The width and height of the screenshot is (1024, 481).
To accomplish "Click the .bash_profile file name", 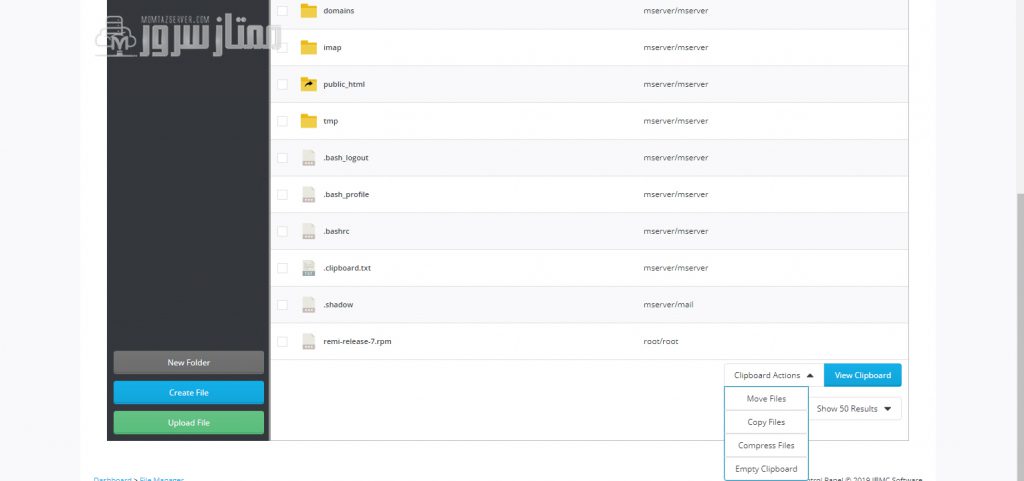I will (346, 194).
